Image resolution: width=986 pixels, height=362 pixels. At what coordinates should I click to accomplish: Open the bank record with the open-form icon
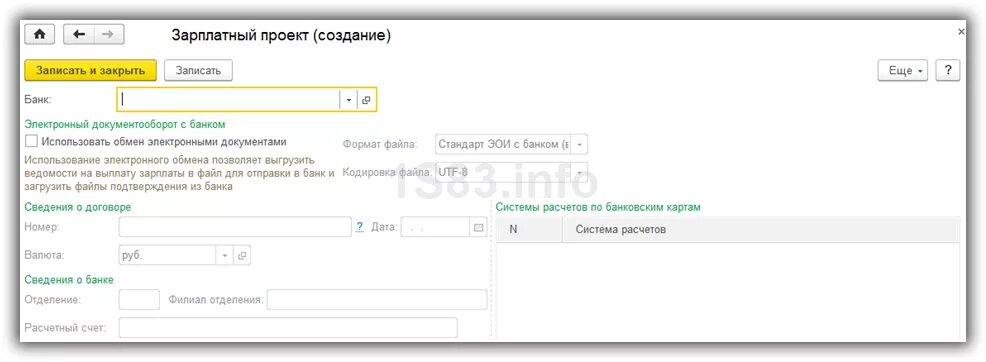[366, 99]
